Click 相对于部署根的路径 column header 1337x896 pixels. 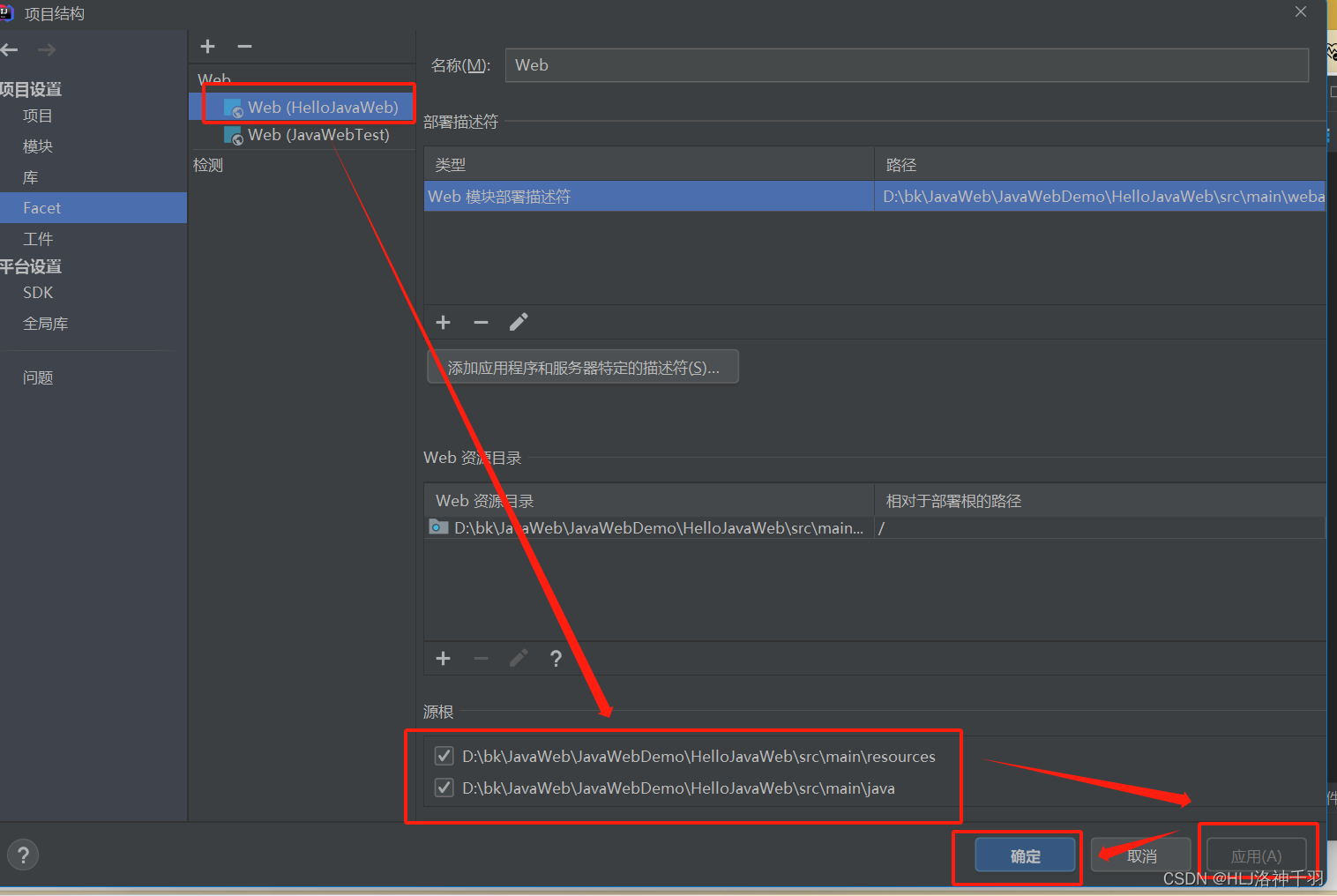click(1101, 501)
